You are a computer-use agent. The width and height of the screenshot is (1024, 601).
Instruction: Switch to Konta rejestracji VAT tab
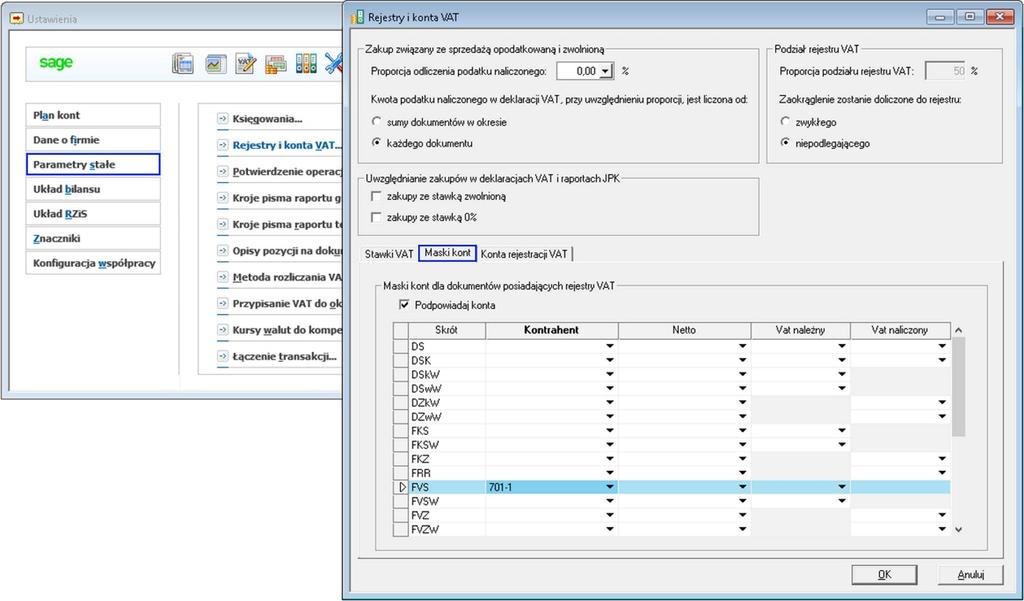point(524,254)
